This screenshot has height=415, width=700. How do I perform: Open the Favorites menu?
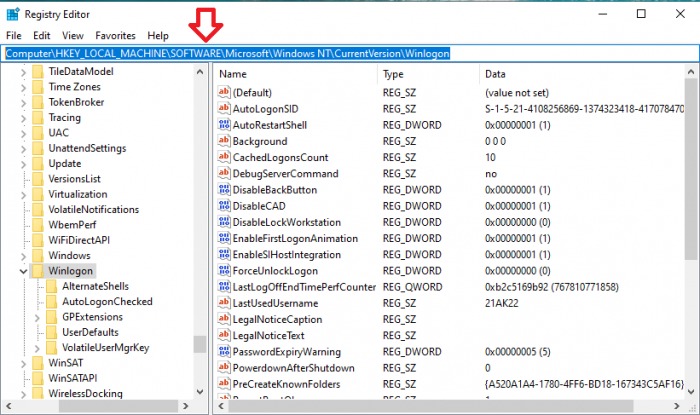(x=115, y=35)
